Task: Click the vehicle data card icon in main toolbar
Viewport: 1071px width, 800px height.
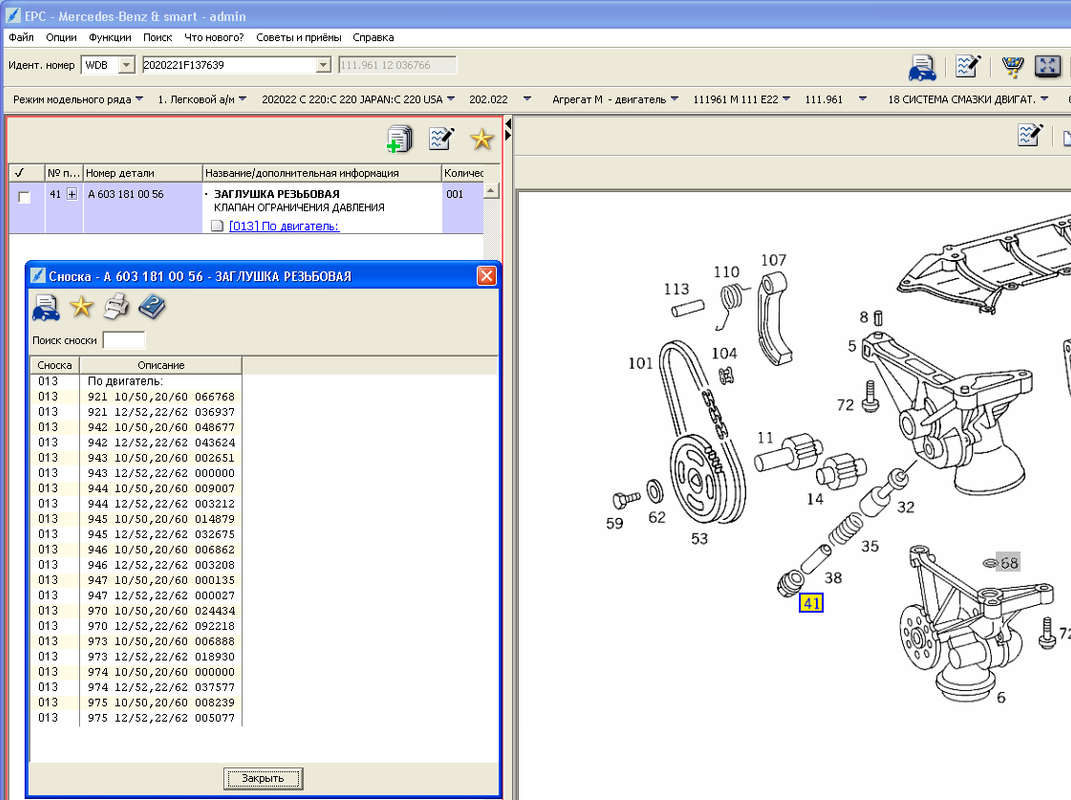Action: (x=921, y=66)
